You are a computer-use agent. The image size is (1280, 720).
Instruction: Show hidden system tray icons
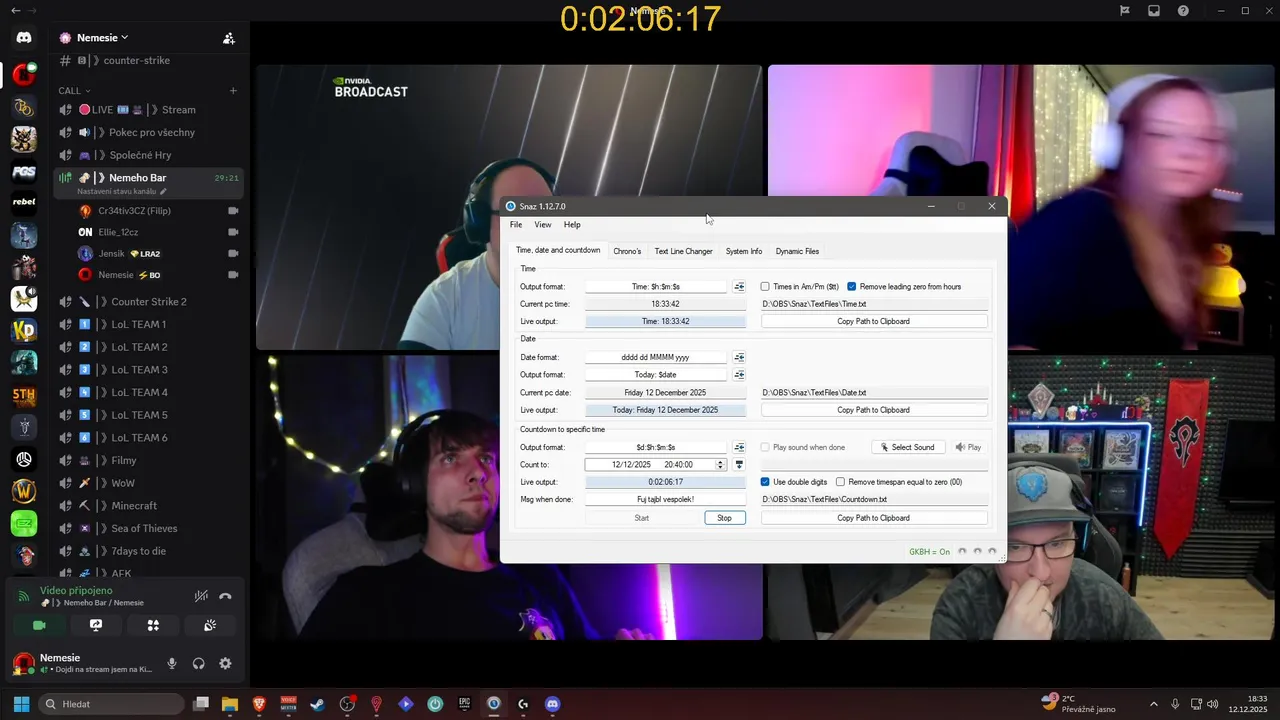1153,704
